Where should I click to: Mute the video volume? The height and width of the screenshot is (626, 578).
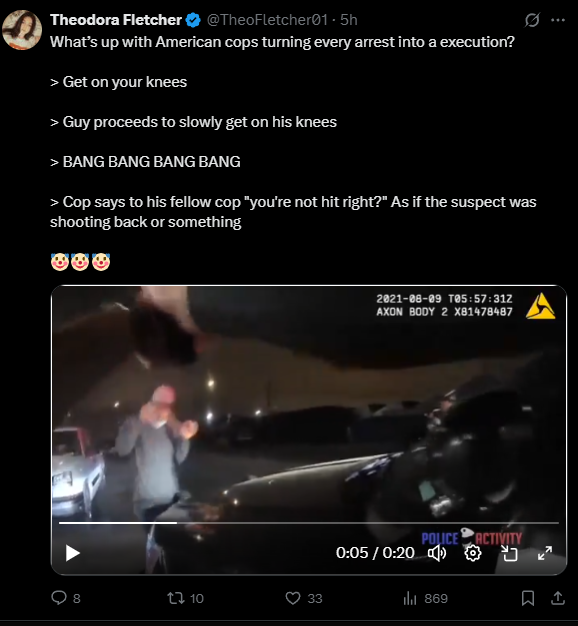click(437, 553)
